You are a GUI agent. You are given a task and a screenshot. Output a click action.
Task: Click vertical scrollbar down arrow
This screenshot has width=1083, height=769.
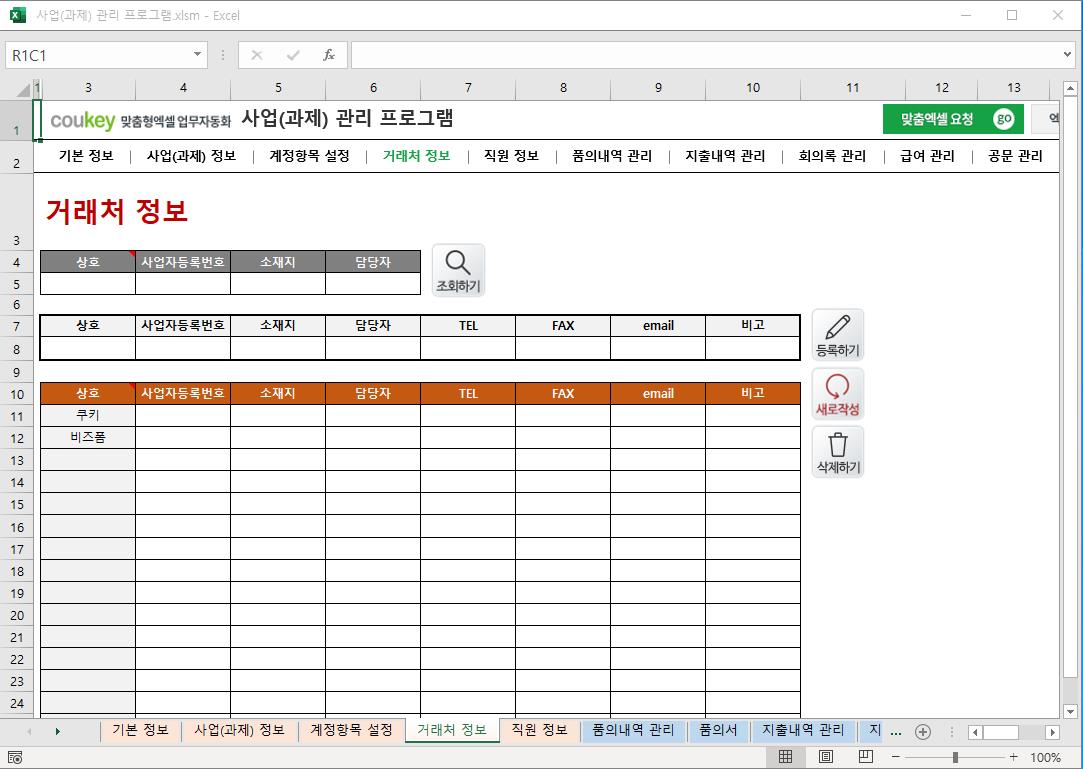1071,711
